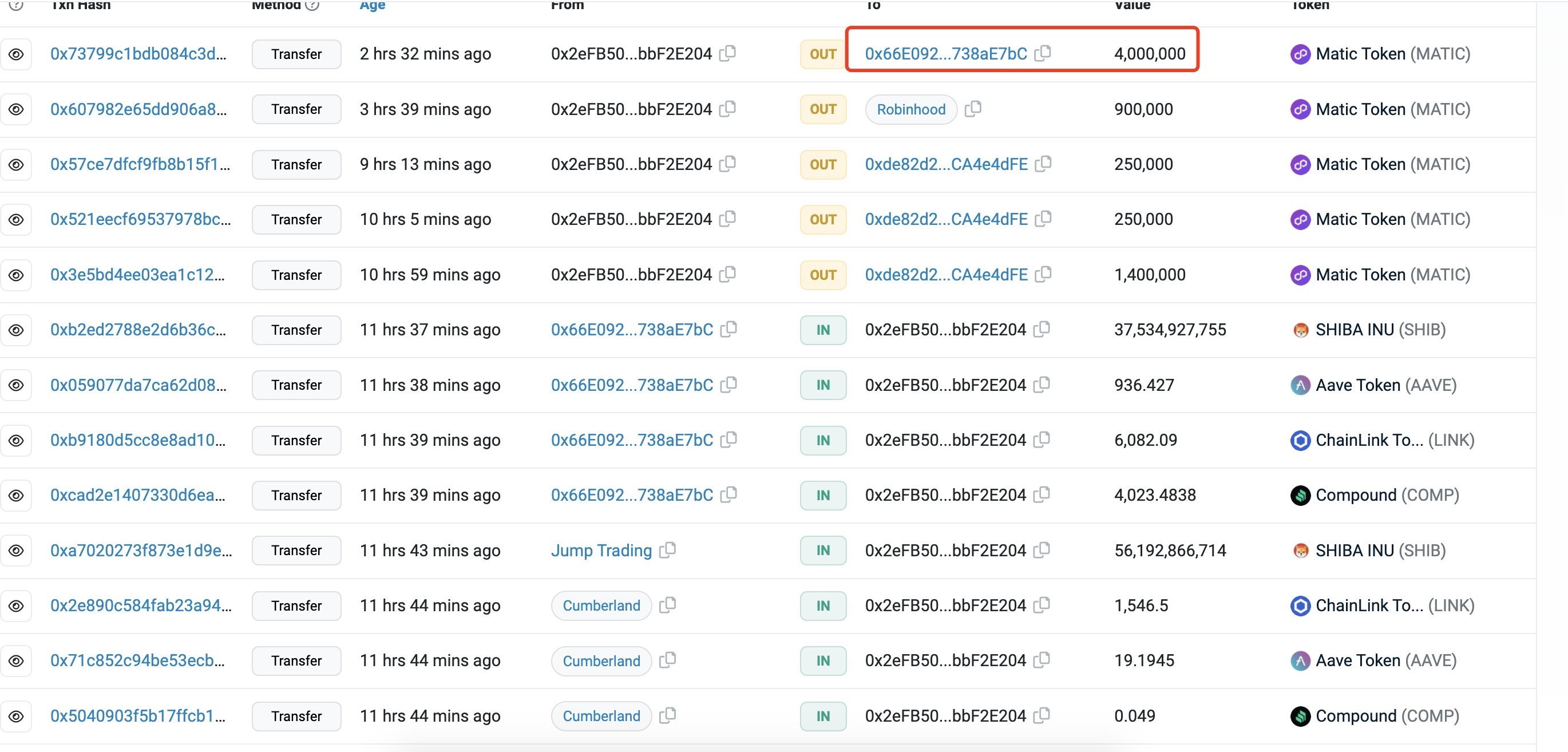Screen dimensions: 1568x752
Task: Open Jump Trading sender address
Action: click(601, 551)
